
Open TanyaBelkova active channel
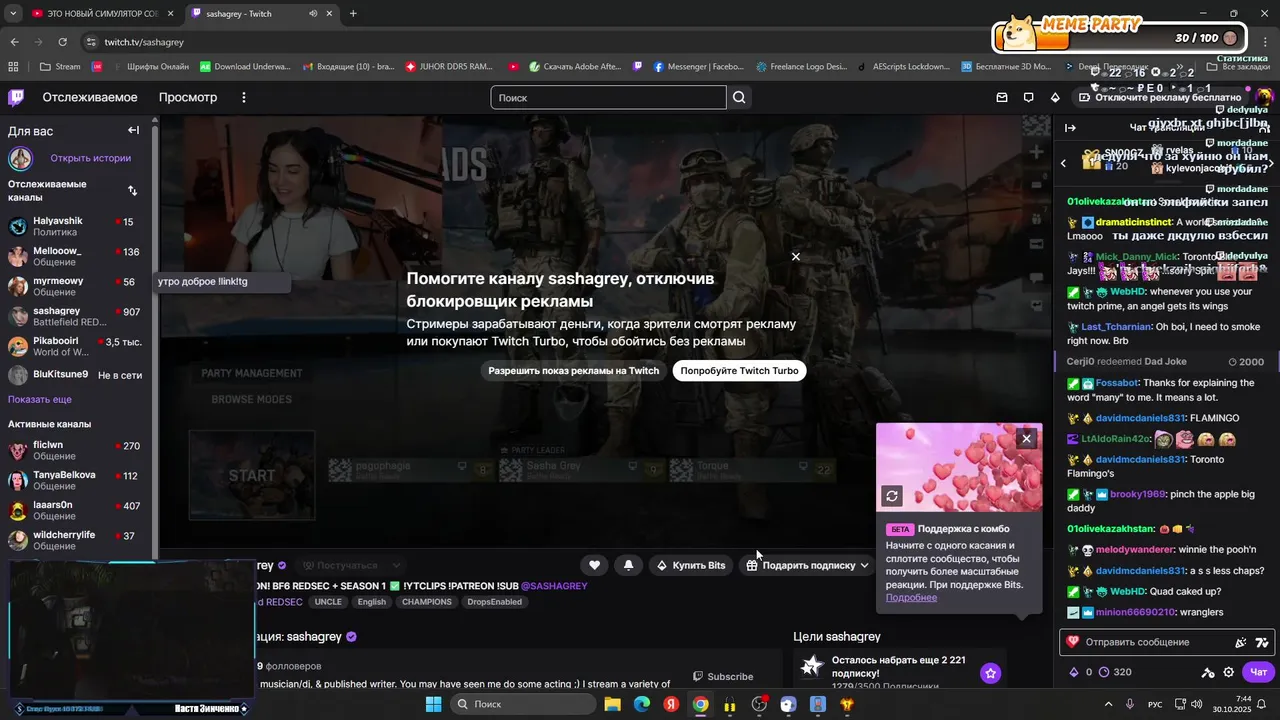coord(76,481)
